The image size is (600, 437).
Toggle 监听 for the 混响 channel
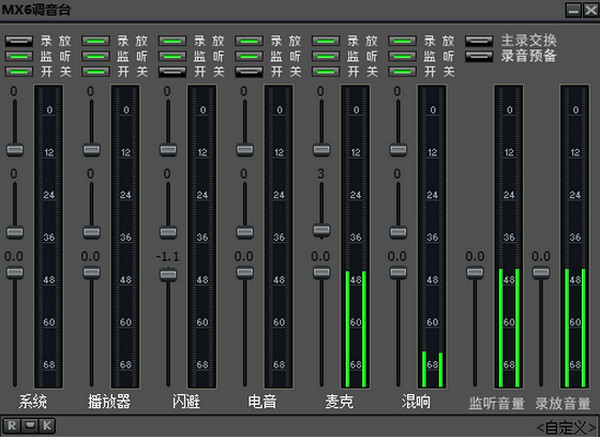point(402,56)
